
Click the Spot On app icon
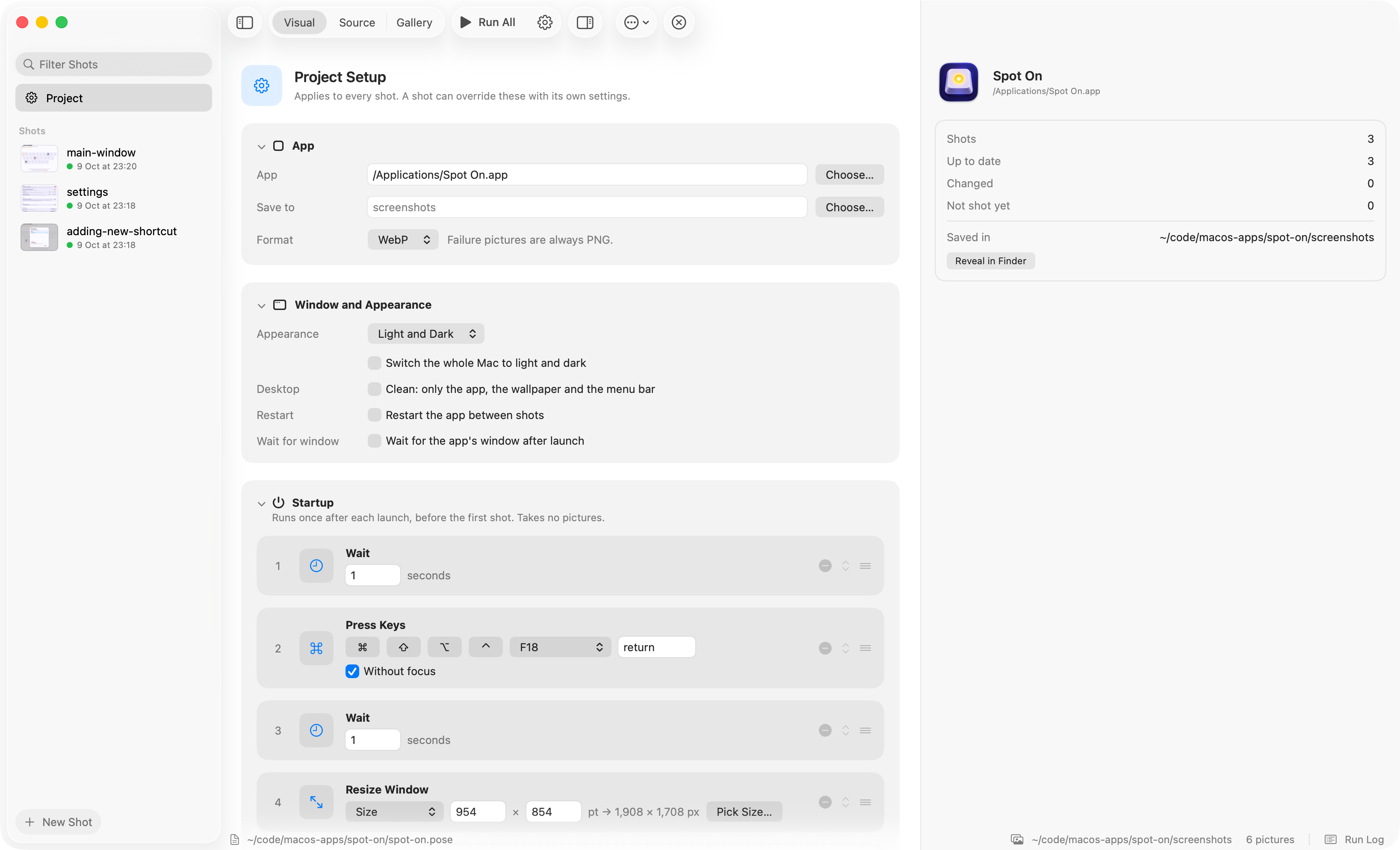(958, 83)
